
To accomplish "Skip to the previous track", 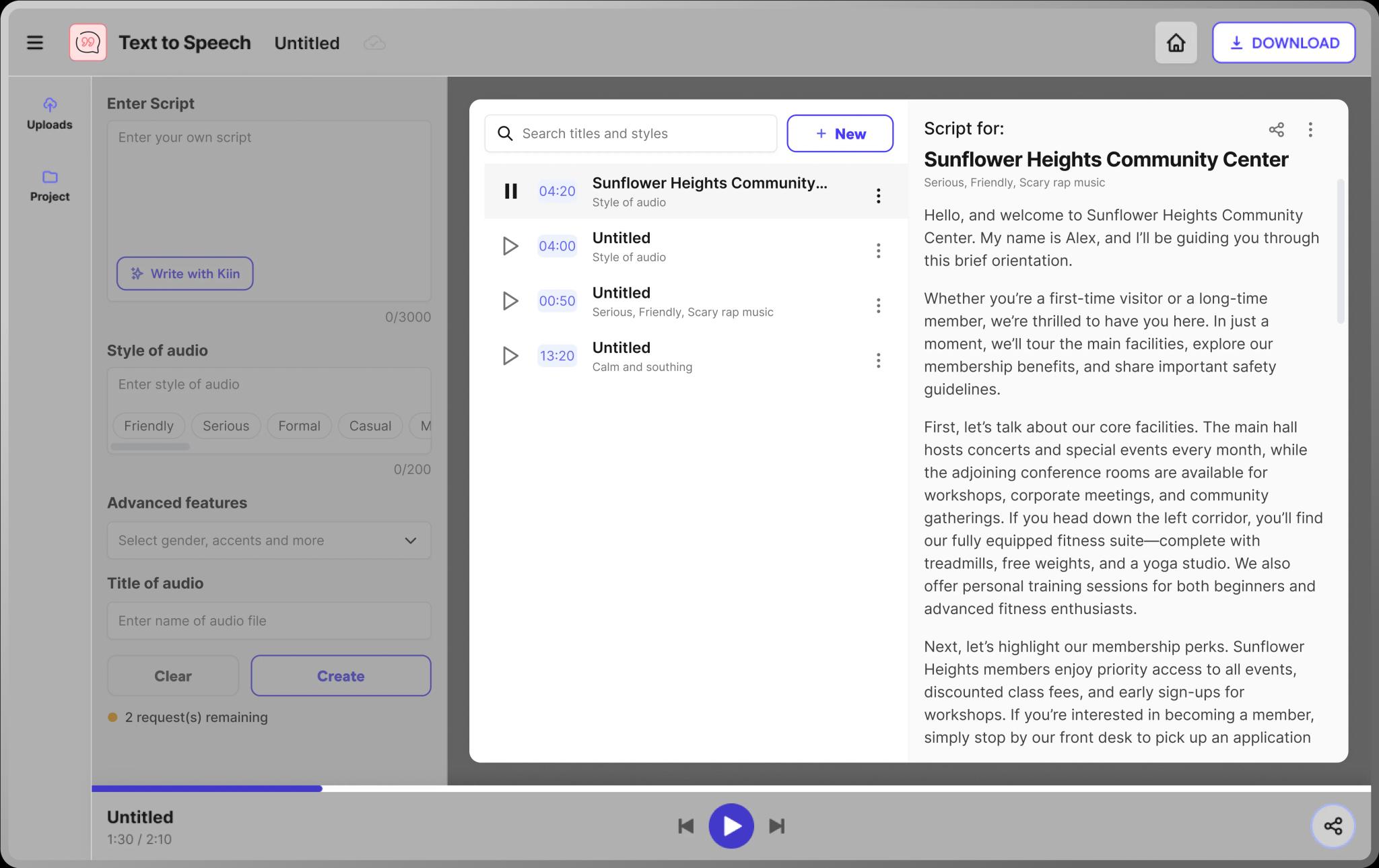I will pyautogui.click(x=685, y=826).
